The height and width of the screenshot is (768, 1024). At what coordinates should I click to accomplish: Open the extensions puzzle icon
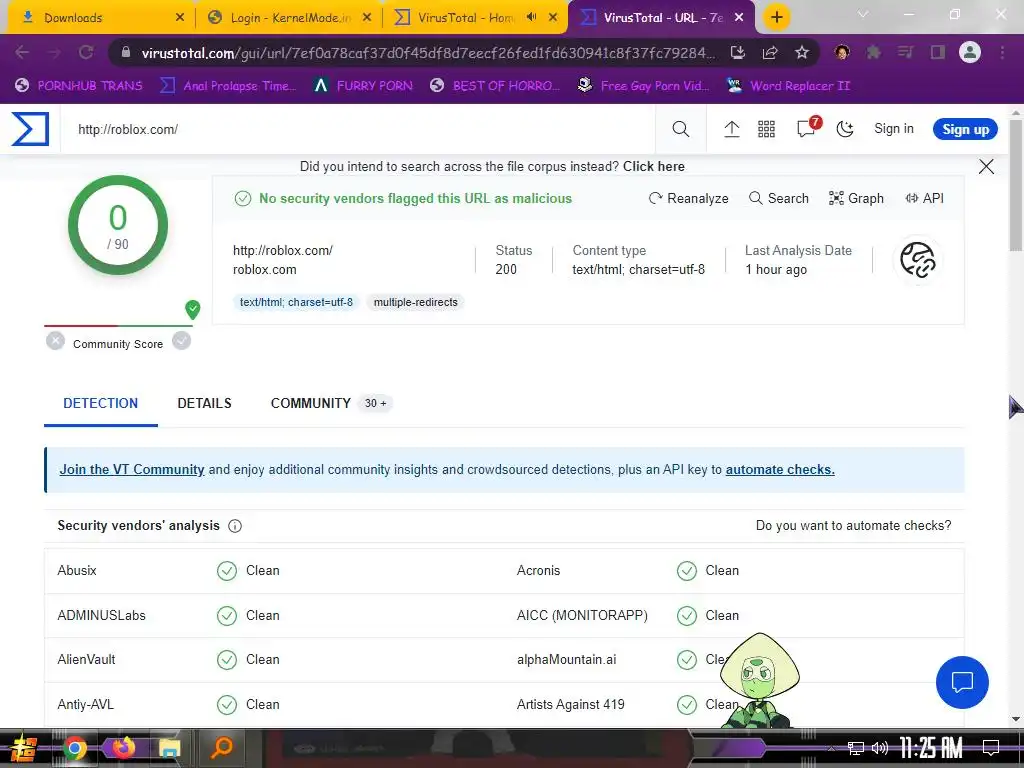[x=874, y=52]
